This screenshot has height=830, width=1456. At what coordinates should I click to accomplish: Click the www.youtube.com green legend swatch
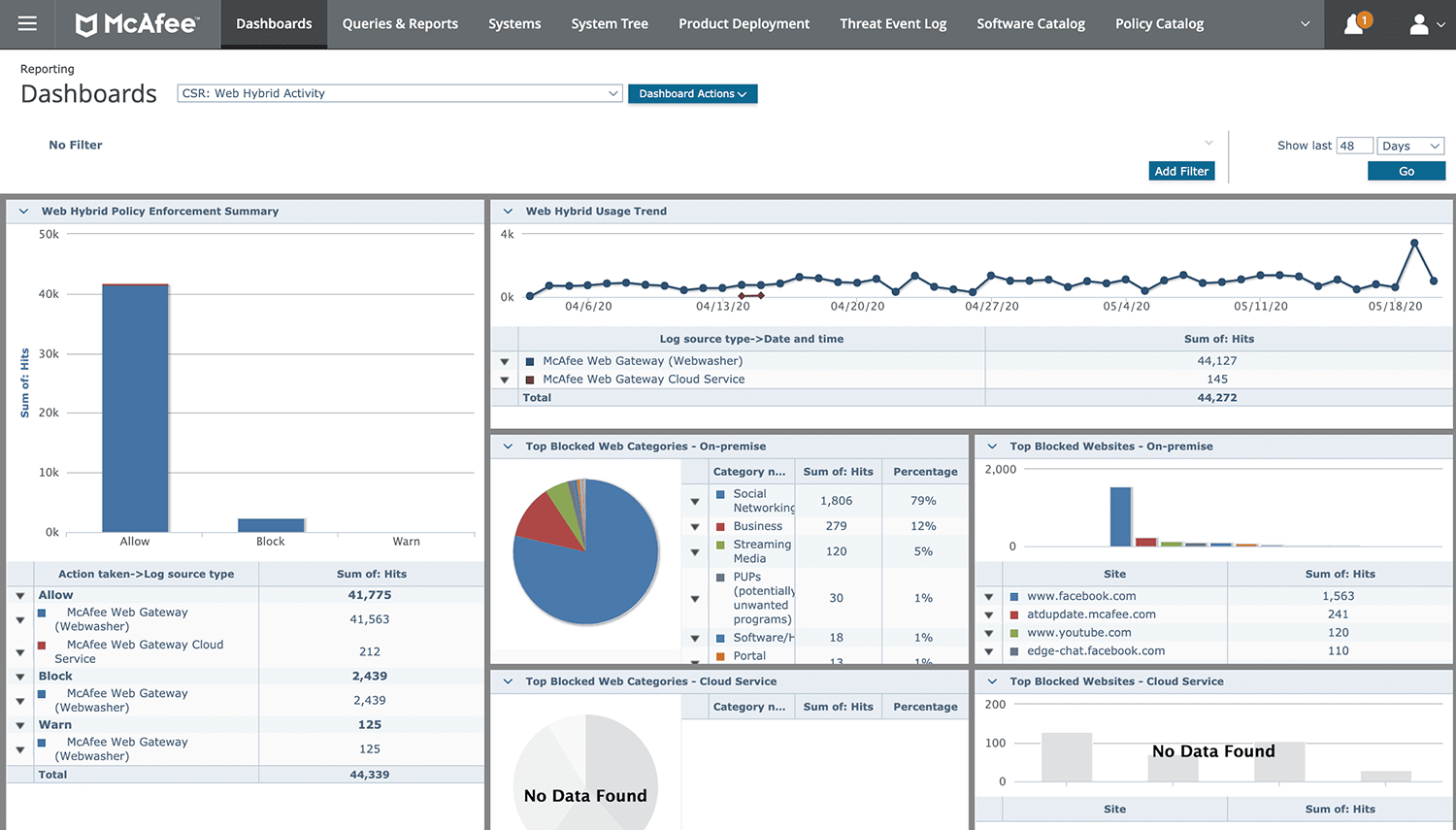click(1014, 633)
